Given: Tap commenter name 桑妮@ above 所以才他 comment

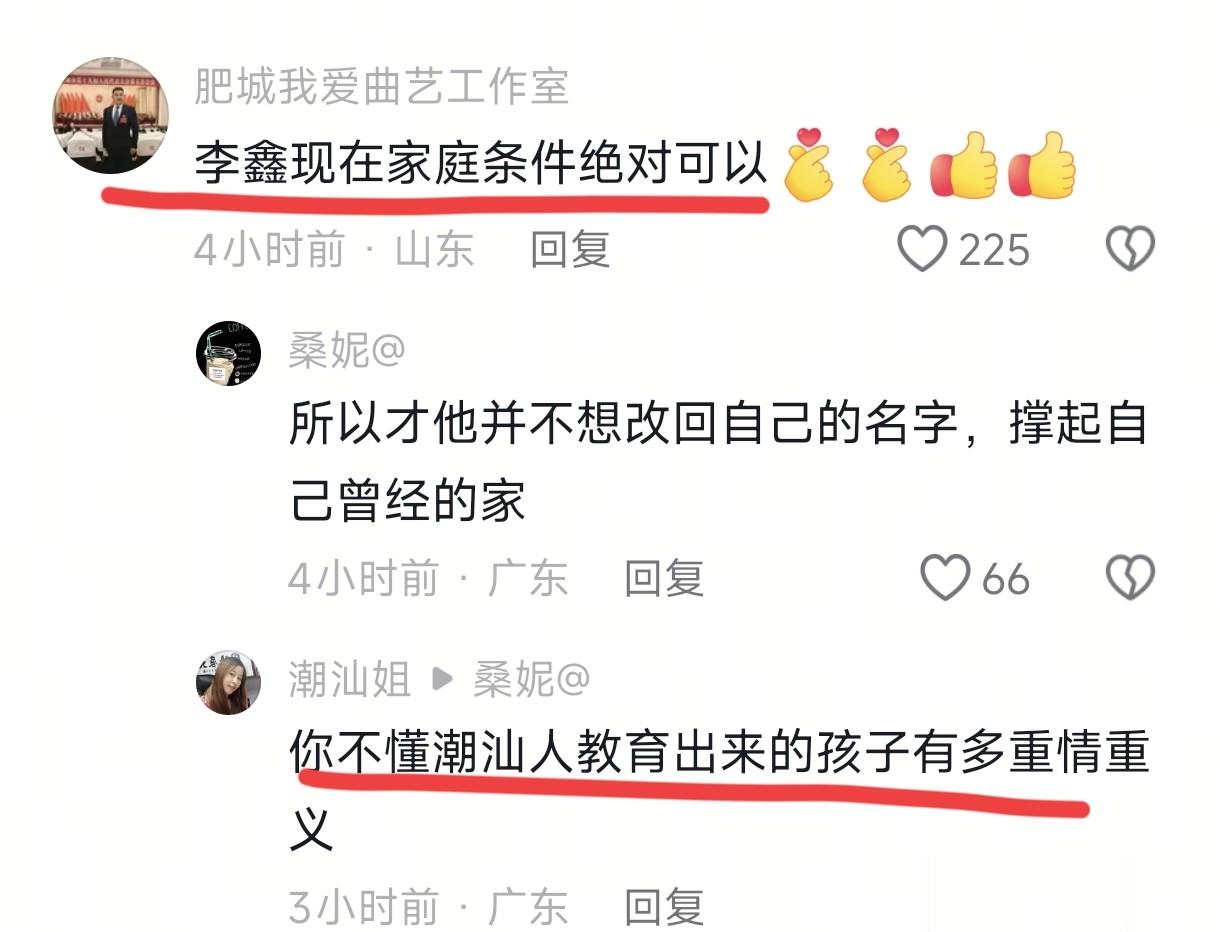Looking at the screenshot, I should (347, 351).
